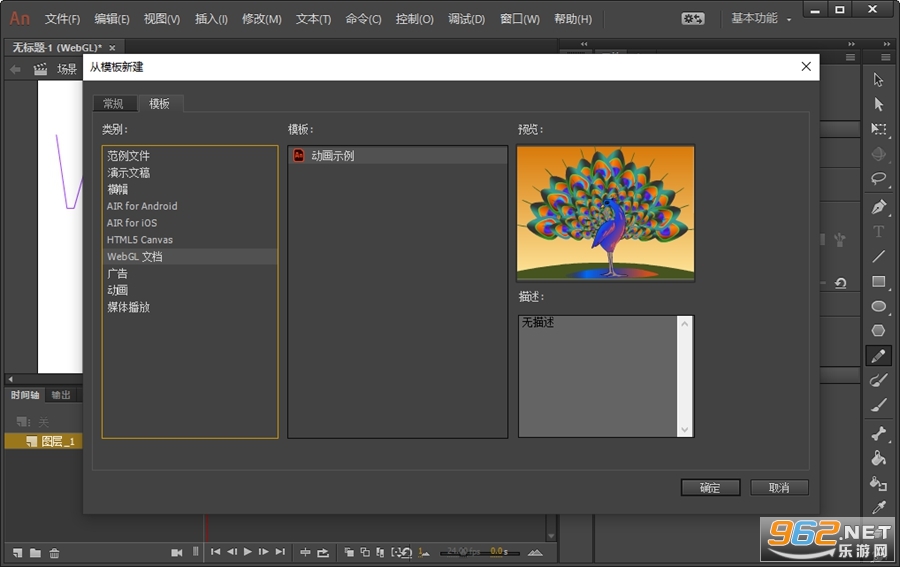This screenshot has height=567, width=900.
Task: Open the 帮助(H) menu
Action: (573, 19)
